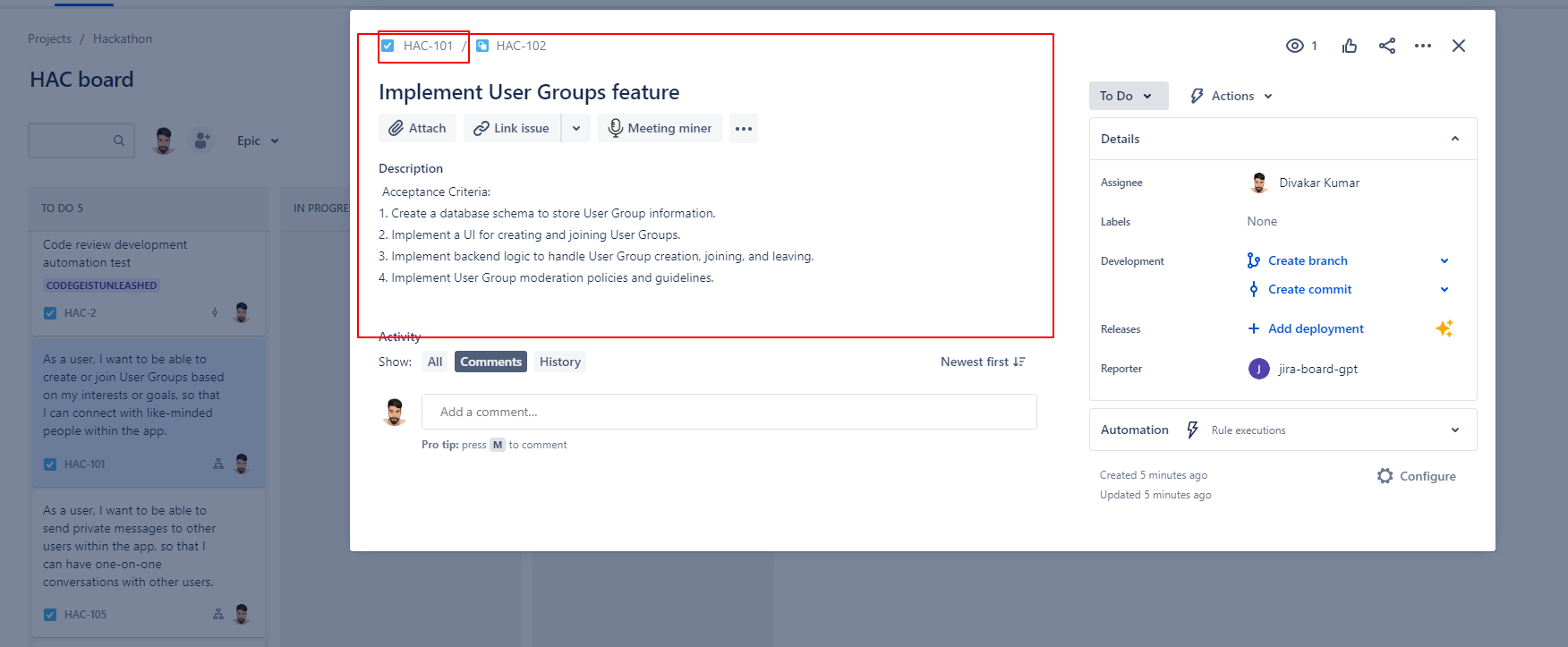
Task: Open Meeting miner
Action: coord(660,128)
